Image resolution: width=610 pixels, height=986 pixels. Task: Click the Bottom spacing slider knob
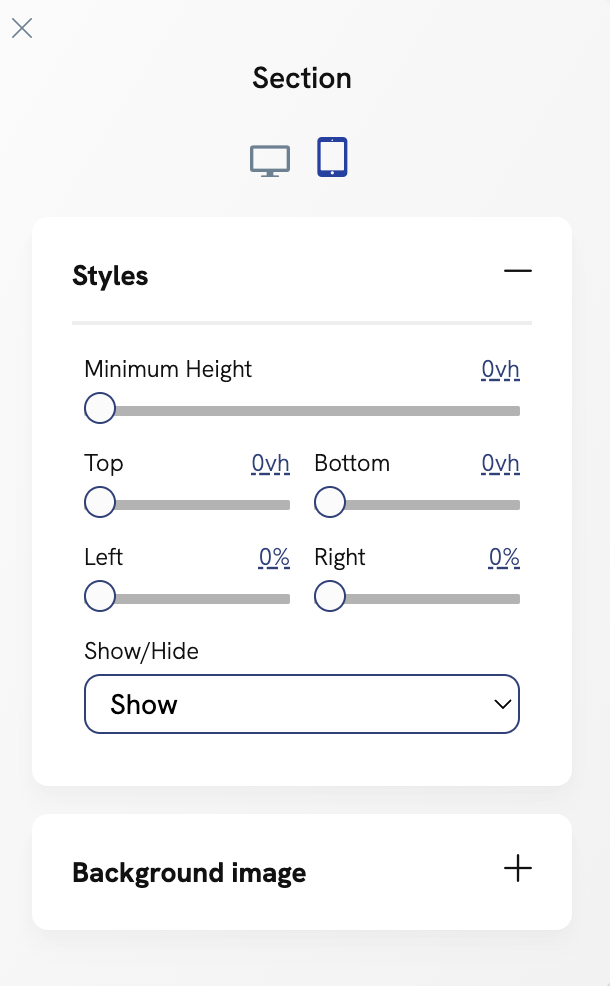329,502
